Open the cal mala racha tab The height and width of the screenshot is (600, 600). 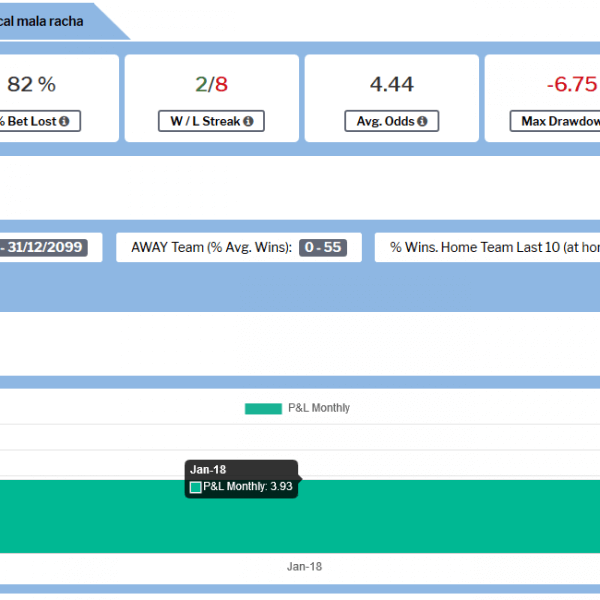tap(45, 20)
